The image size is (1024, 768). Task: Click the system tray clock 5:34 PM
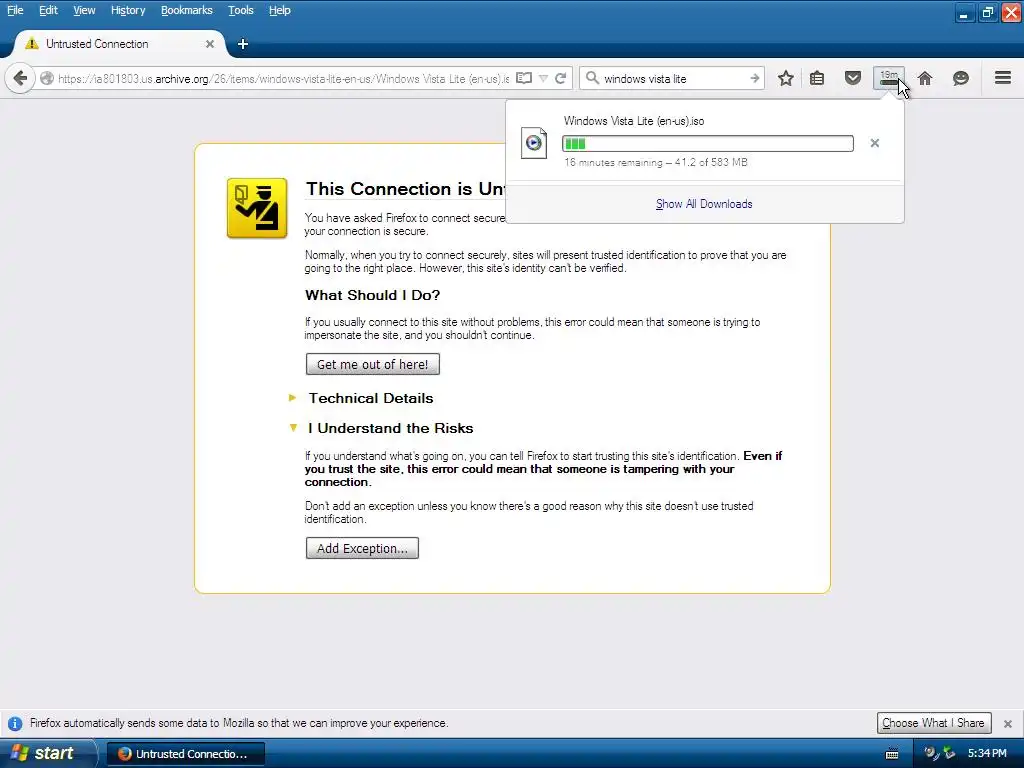[x=987, y=754]
